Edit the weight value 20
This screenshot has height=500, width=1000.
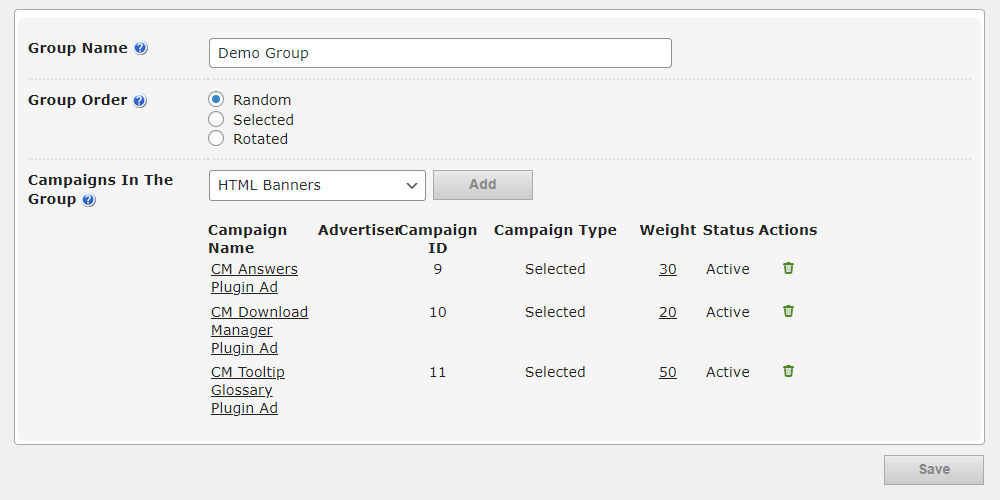(x=667, y=312)
